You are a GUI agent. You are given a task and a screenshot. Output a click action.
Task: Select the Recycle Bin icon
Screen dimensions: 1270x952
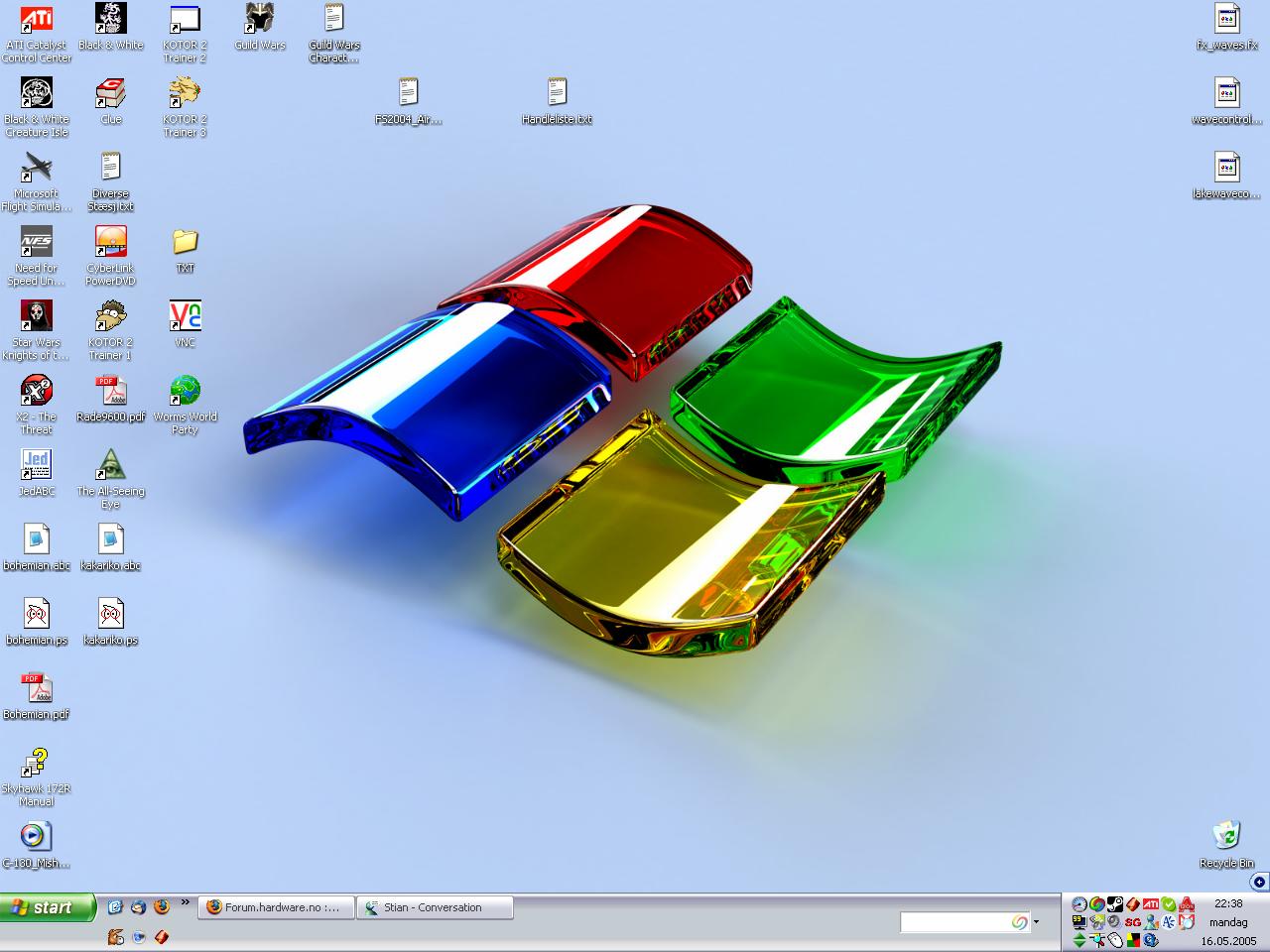click(x=1227, y=845)
